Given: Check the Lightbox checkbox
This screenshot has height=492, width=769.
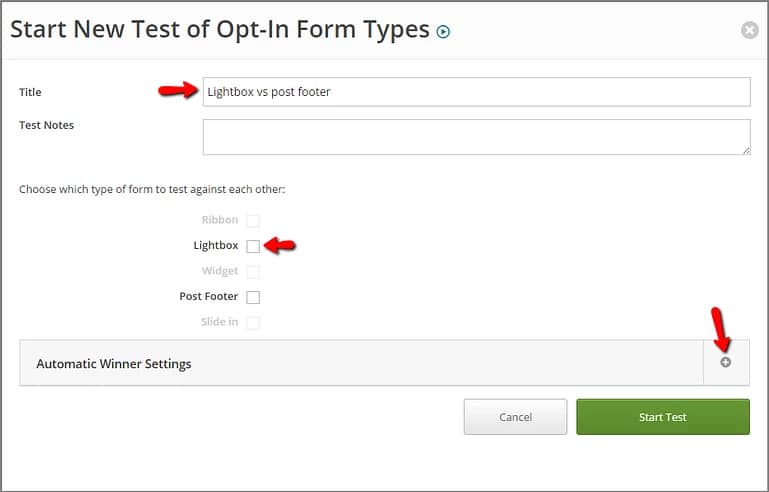Looking at the screenshot, I should click(253, 246).
